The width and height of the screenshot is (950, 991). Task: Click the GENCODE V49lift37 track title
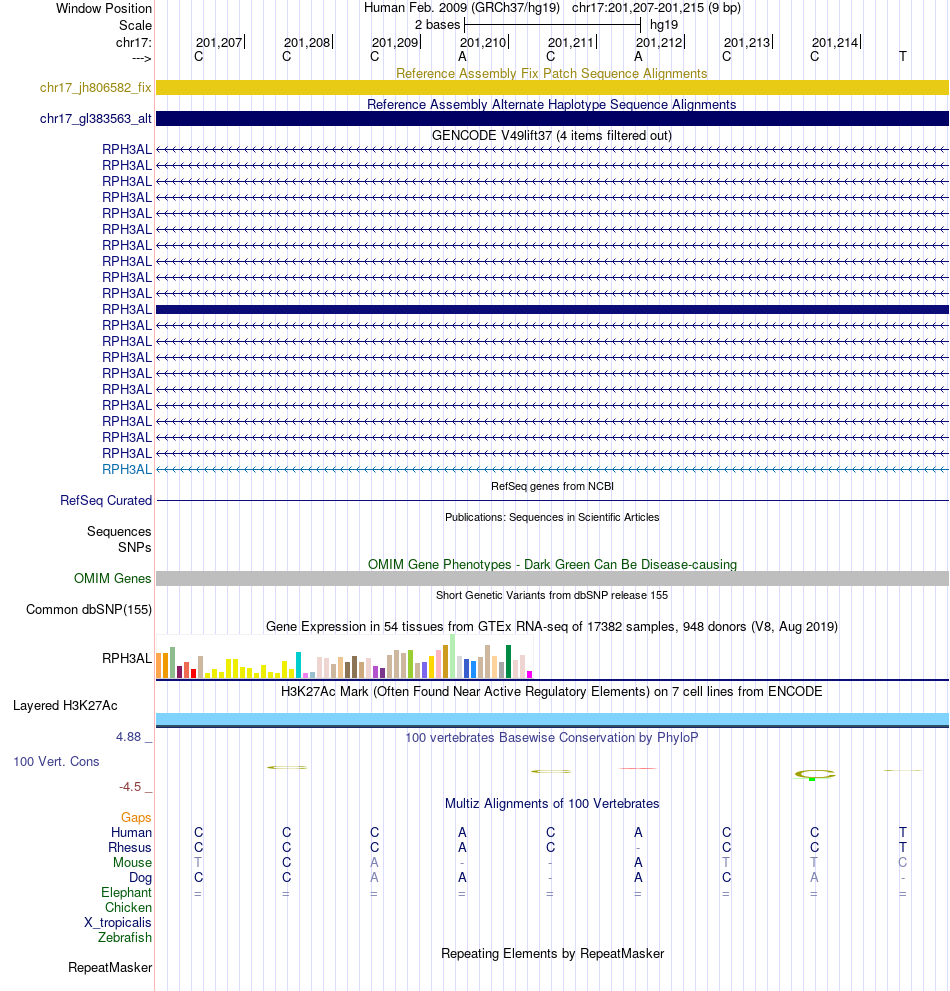click(x=551, y=135)
